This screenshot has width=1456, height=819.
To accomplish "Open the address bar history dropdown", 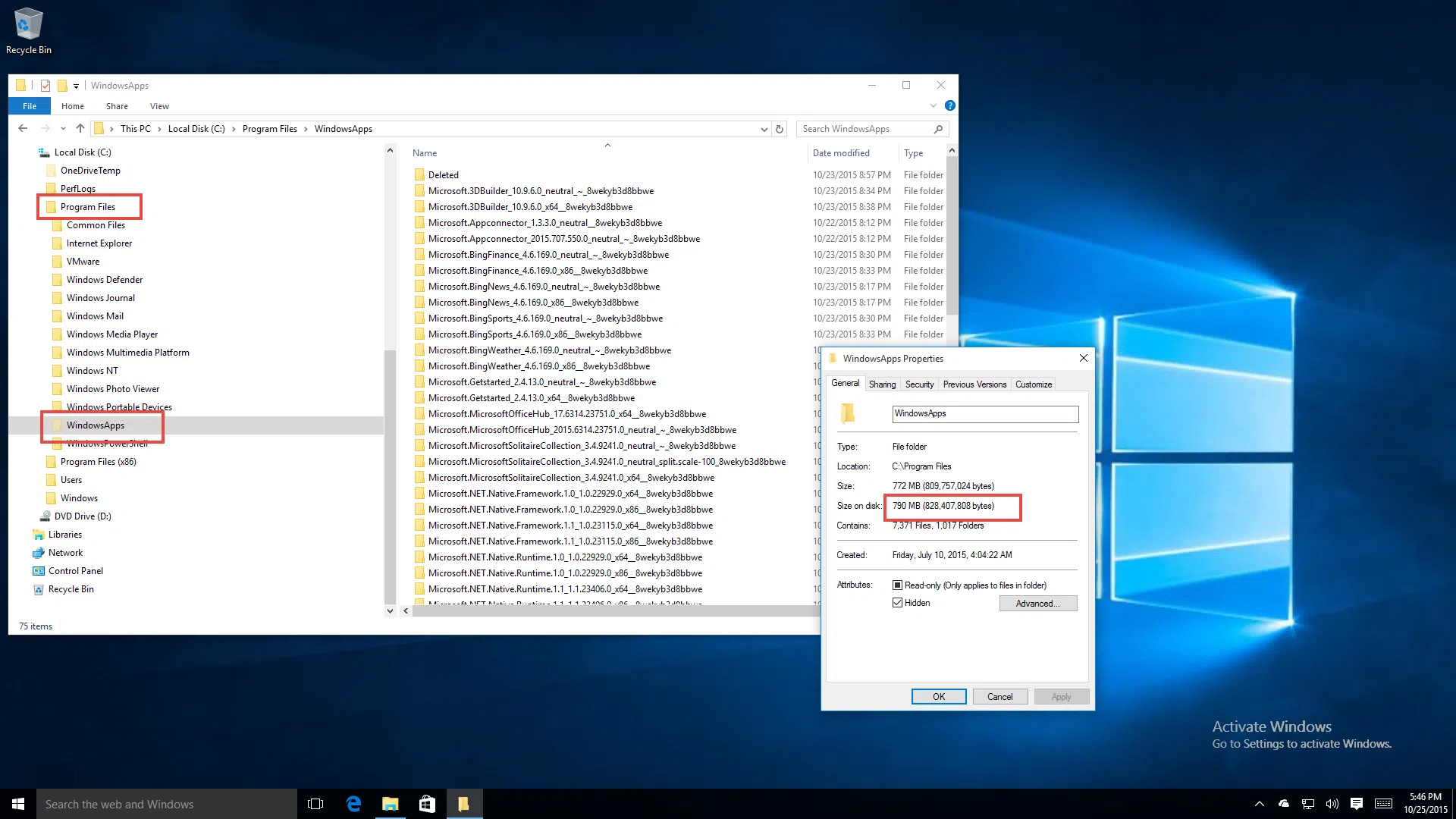I will (x=764, y=130).
